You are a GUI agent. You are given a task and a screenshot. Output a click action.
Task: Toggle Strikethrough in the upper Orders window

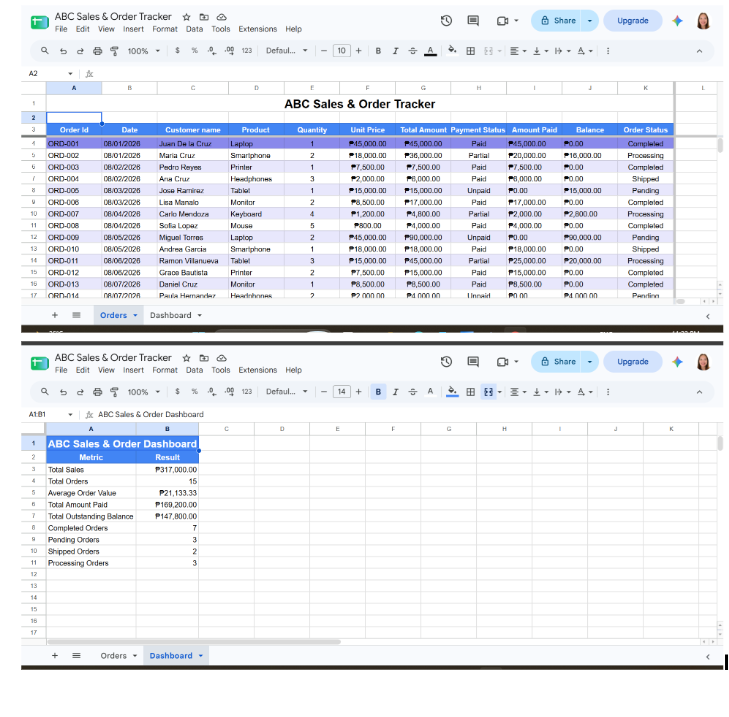click(x=412, y=51)
